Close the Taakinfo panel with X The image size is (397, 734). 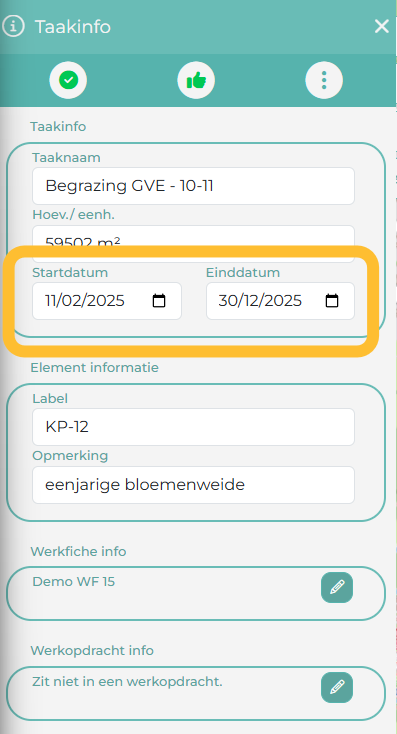click(x=382, y=27)
